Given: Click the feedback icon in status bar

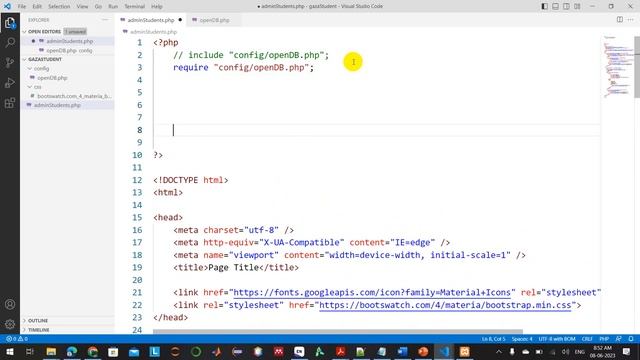Looking at the screenshot, I should pos(619,339).
